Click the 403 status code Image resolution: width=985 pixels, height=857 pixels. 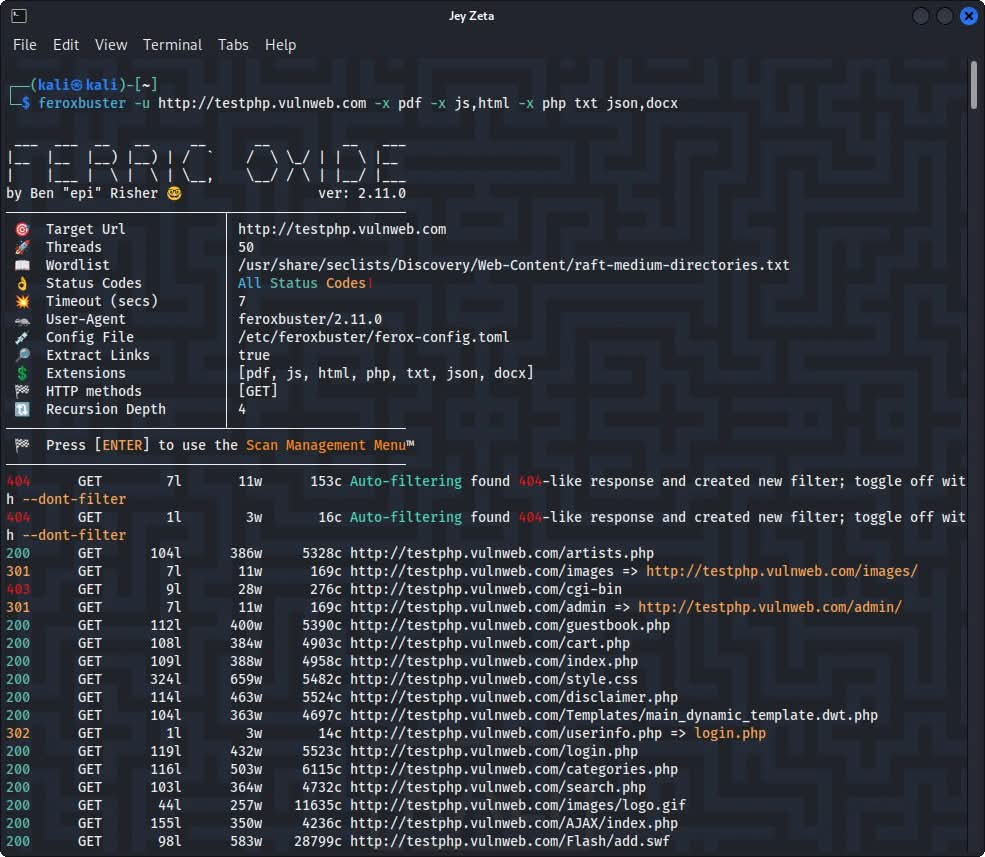click(x=18, y=589)
